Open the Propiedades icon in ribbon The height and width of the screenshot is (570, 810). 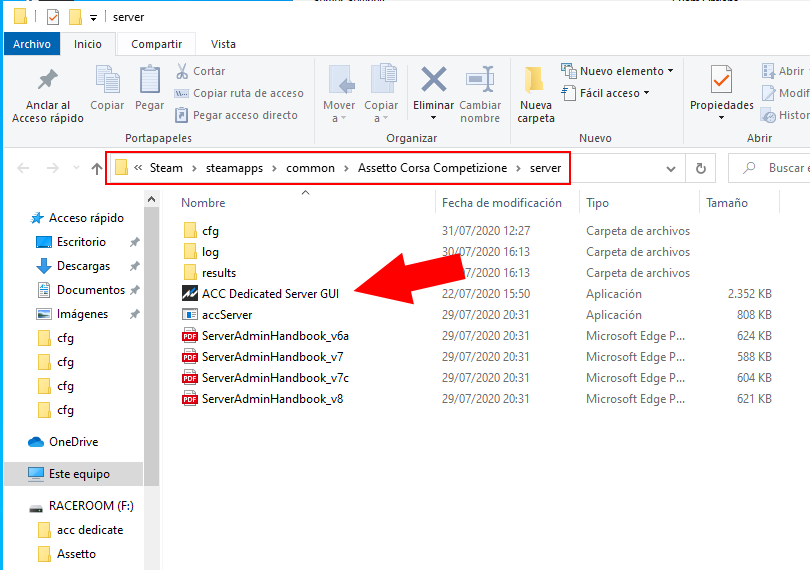click(x=721, y=82)
